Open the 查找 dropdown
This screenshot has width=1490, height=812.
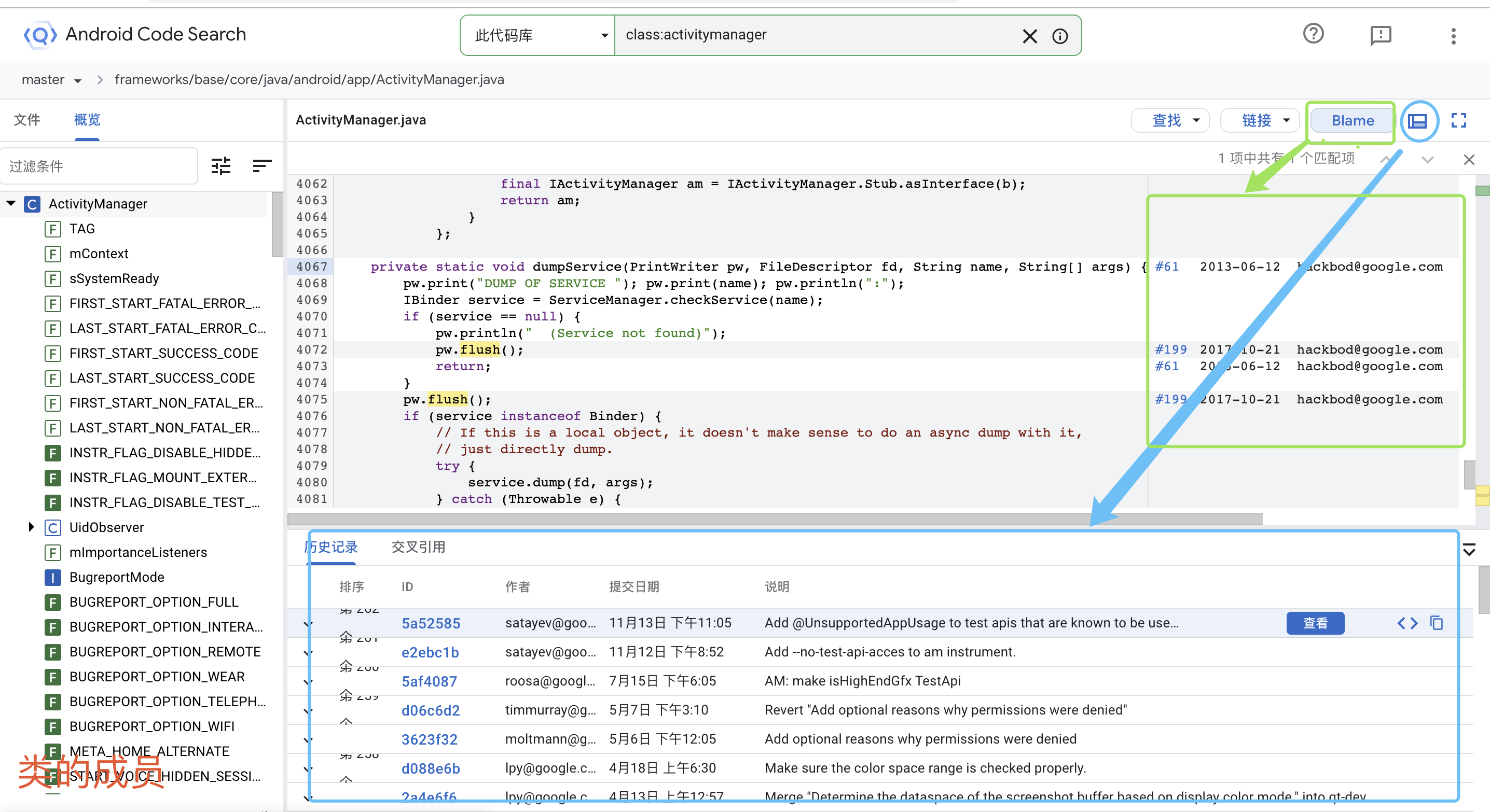(x=1170, y=120)
